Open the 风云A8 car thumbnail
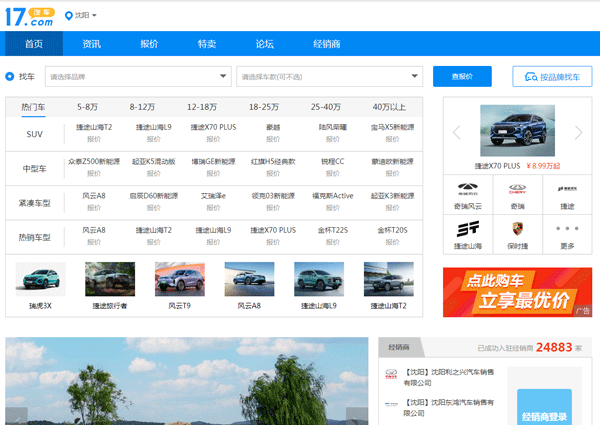Image resolution: width=600 pixels, height=425 pixels. 249,279
